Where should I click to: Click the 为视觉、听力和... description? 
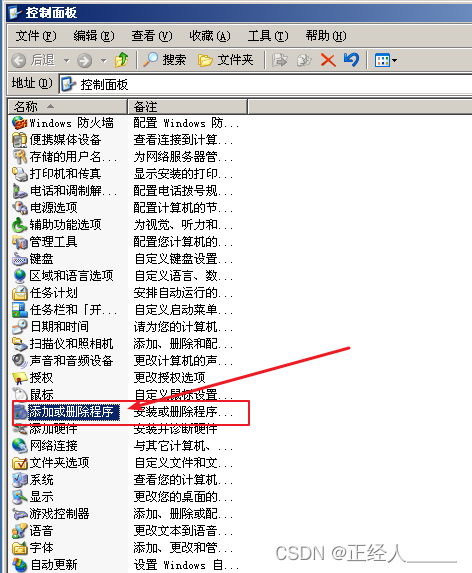(x=183, y=225)
